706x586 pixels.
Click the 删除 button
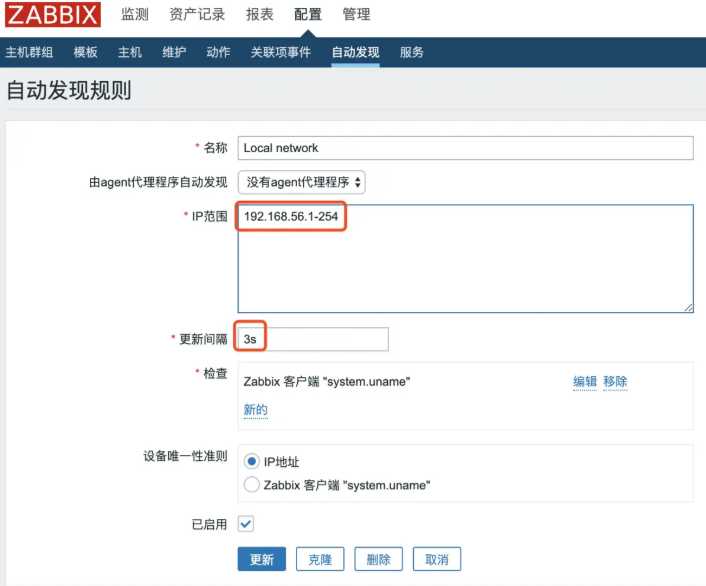tap(378, 559)
